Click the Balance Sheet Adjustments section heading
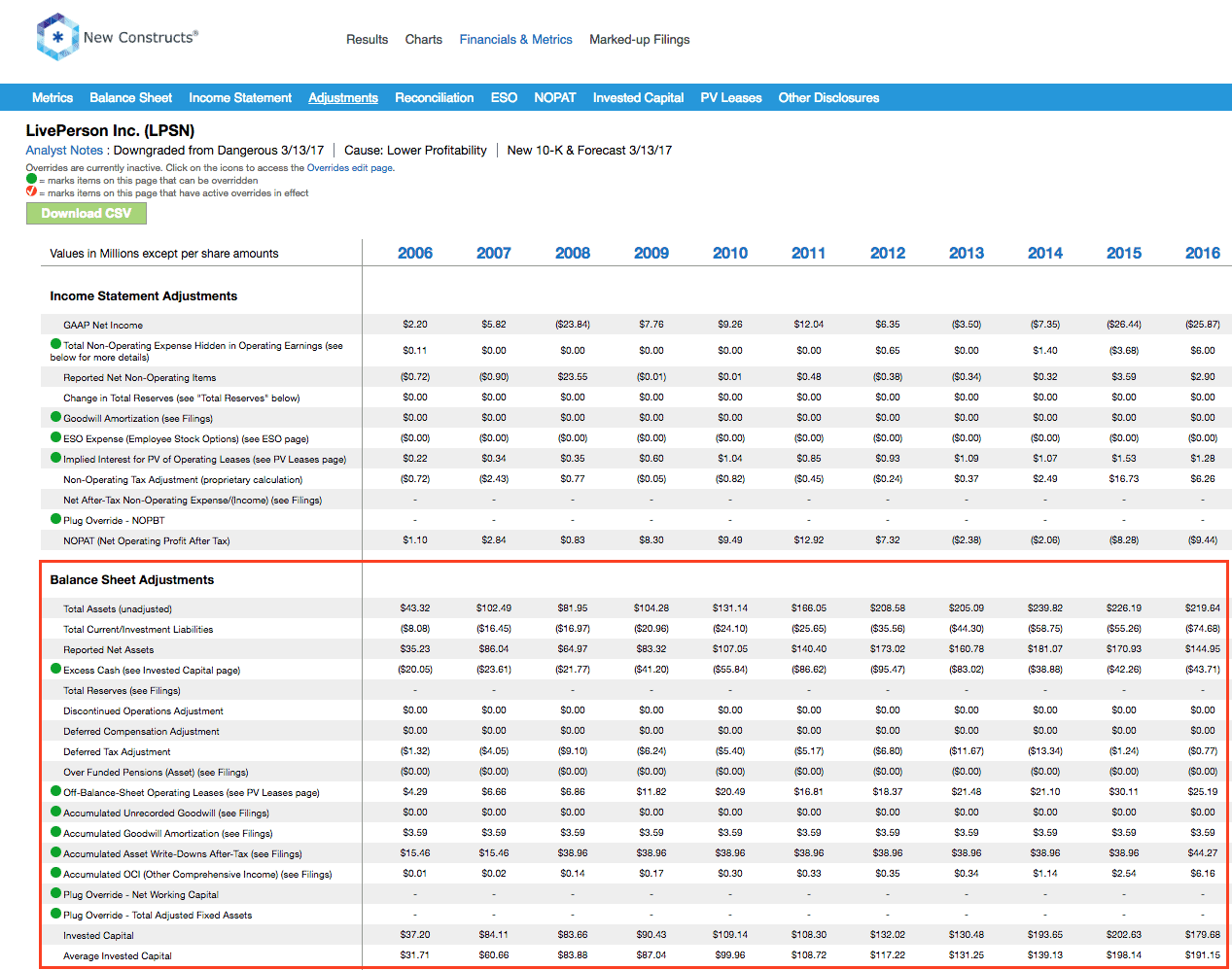 (x=132, y=579)
